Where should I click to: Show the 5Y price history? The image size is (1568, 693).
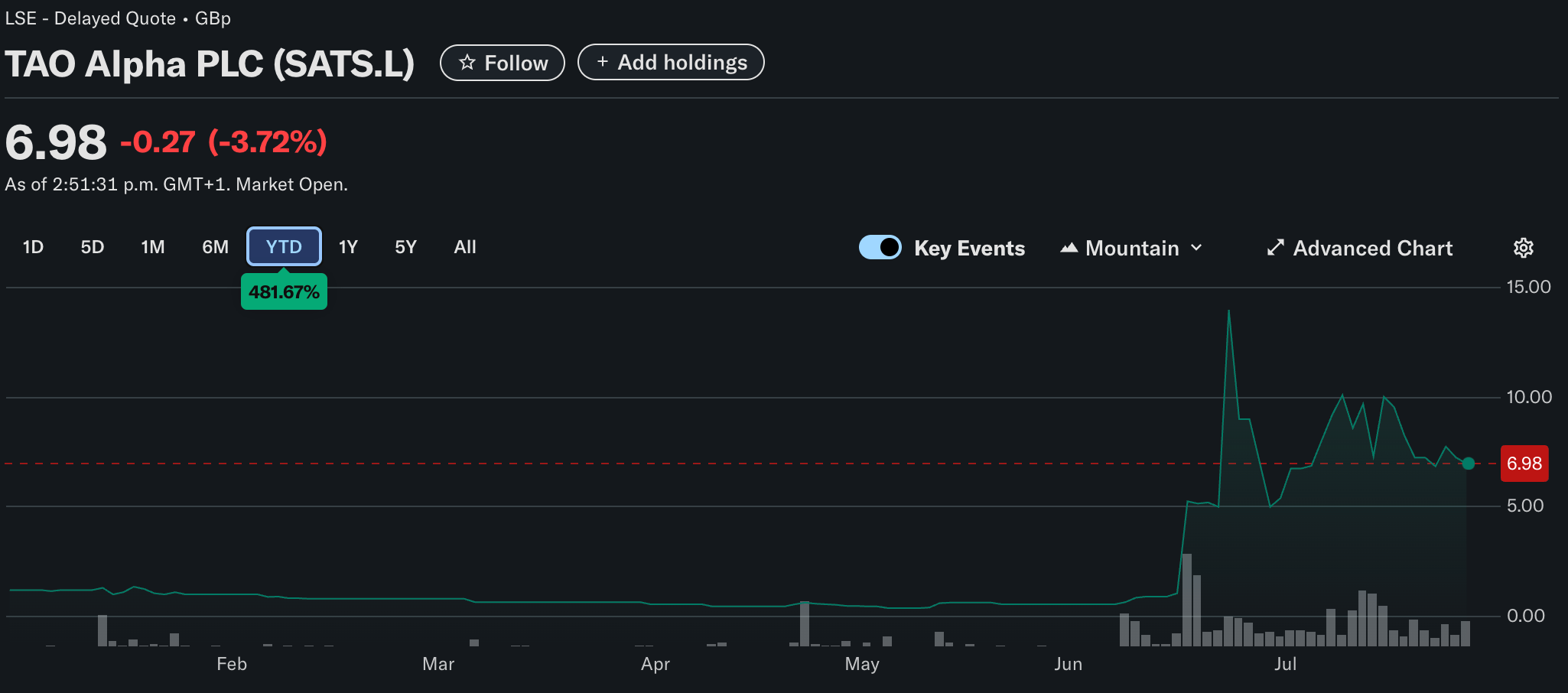[x=405, y=247]
